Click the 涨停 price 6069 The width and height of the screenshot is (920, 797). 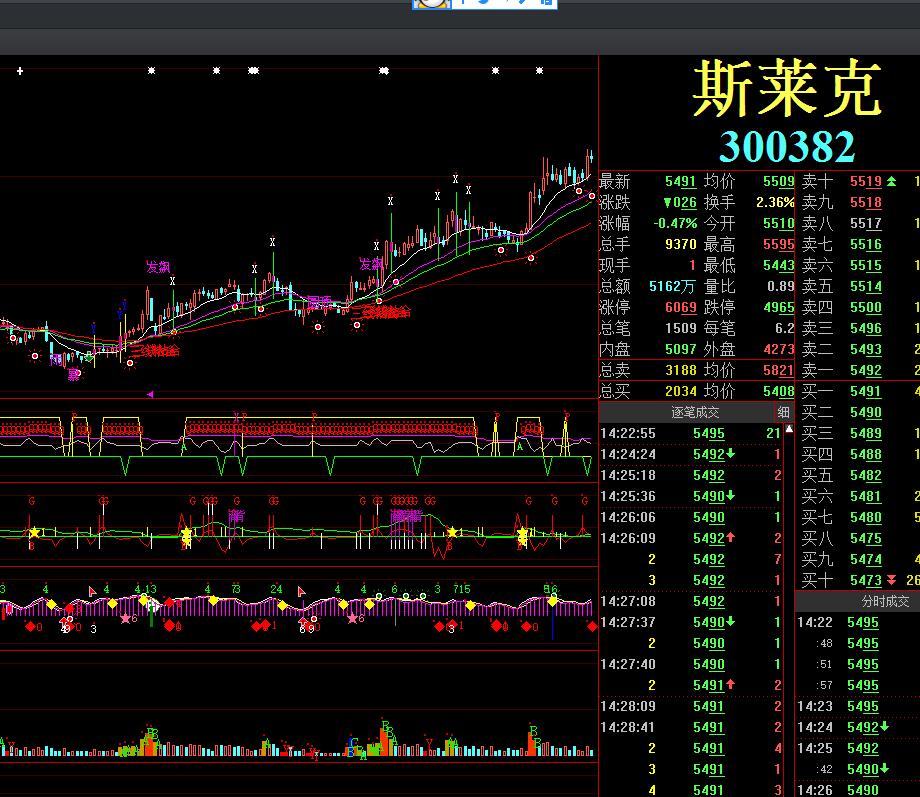coord(680,308)
